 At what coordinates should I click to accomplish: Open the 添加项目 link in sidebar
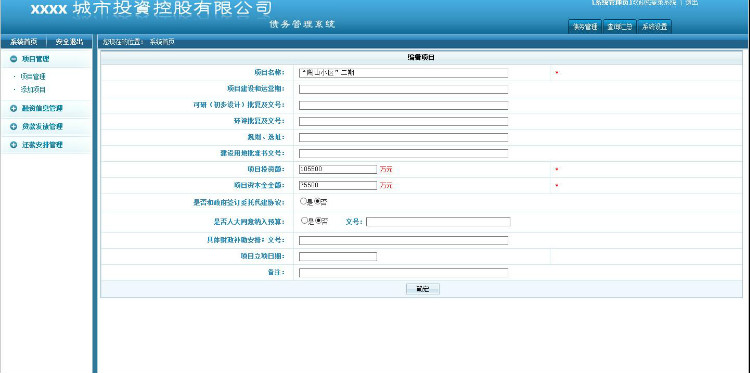point(33,89)
